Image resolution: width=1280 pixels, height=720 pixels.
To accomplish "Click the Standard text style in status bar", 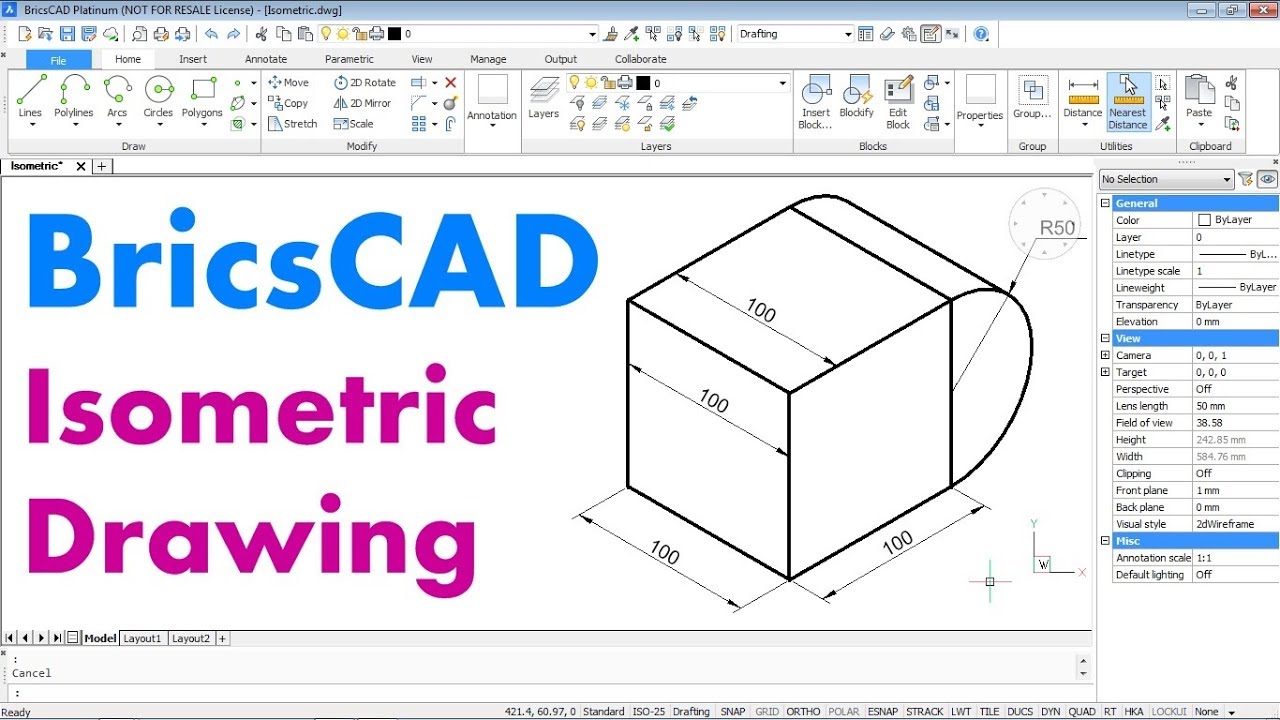I will click(x=604, y=712).
